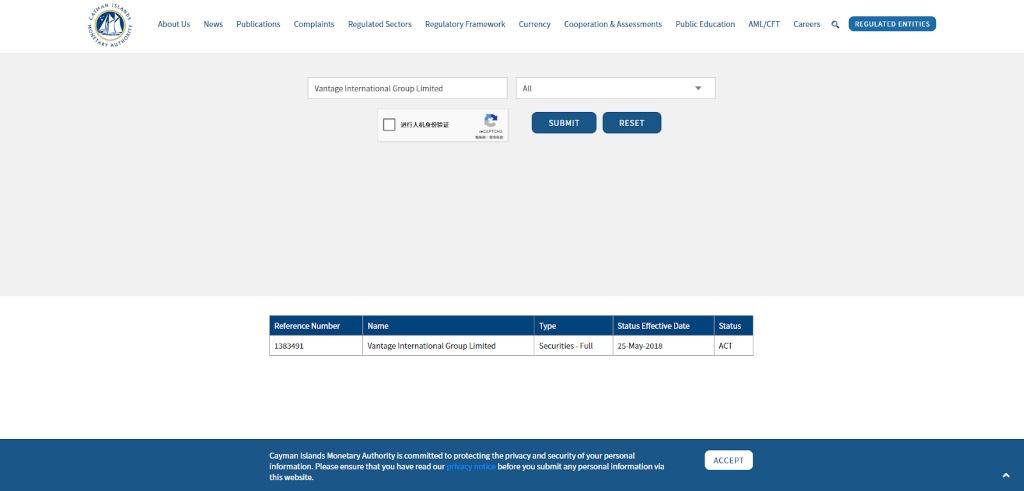Focus the entity name search field
Image resolution: width=1024 pixels, height=491 pixels.
click(408, 88)
